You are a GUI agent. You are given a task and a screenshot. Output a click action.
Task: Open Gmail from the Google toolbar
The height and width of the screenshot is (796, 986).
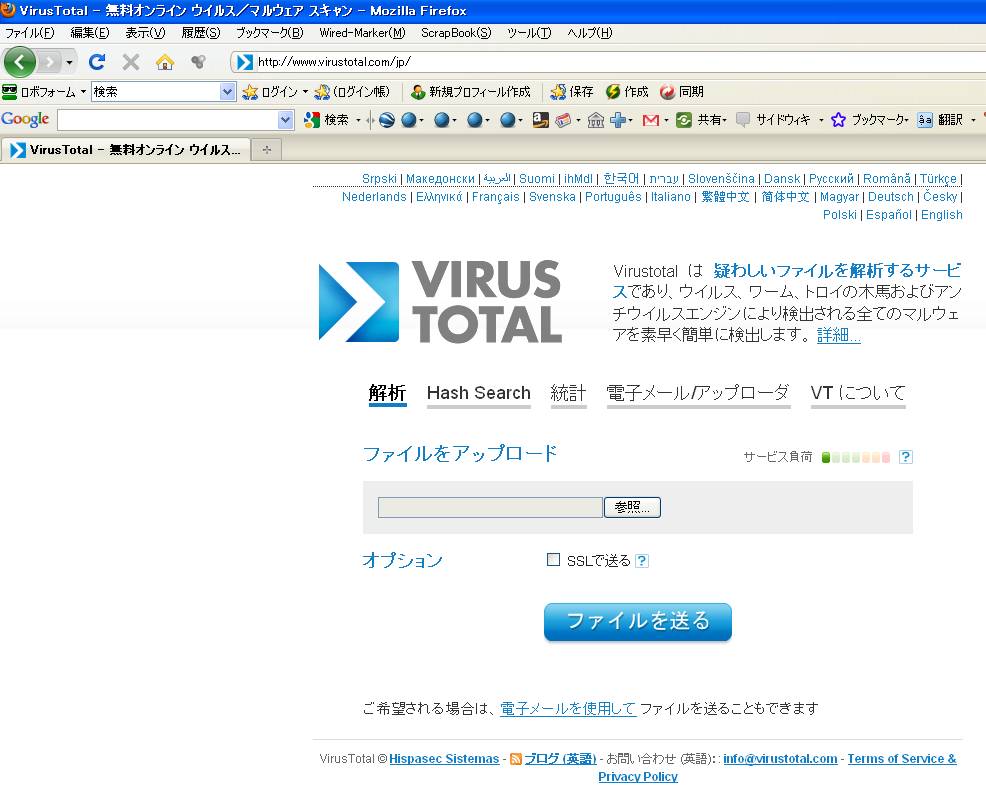(x=651, y=119)
